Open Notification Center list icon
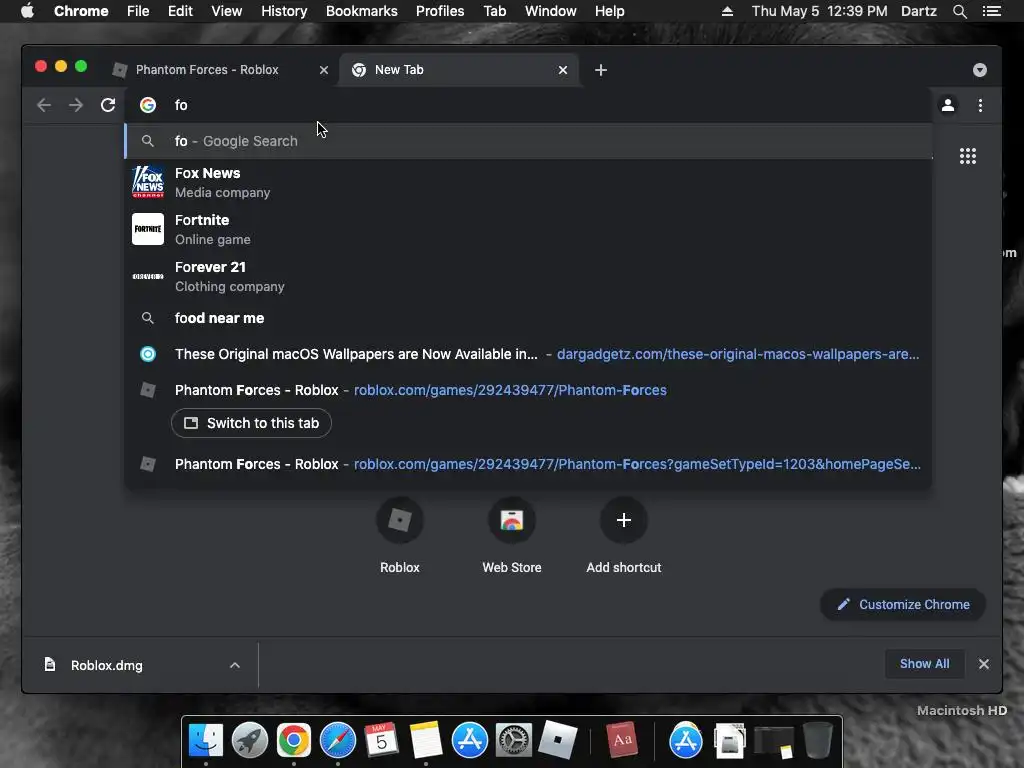 (991, 11)
